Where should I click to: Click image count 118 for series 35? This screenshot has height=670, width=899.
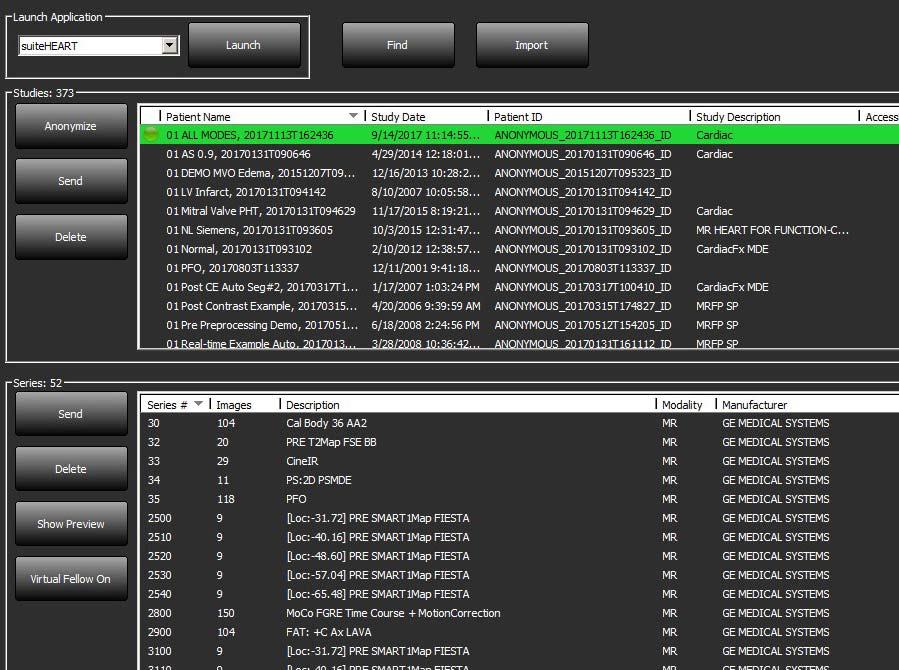[226, 499]
